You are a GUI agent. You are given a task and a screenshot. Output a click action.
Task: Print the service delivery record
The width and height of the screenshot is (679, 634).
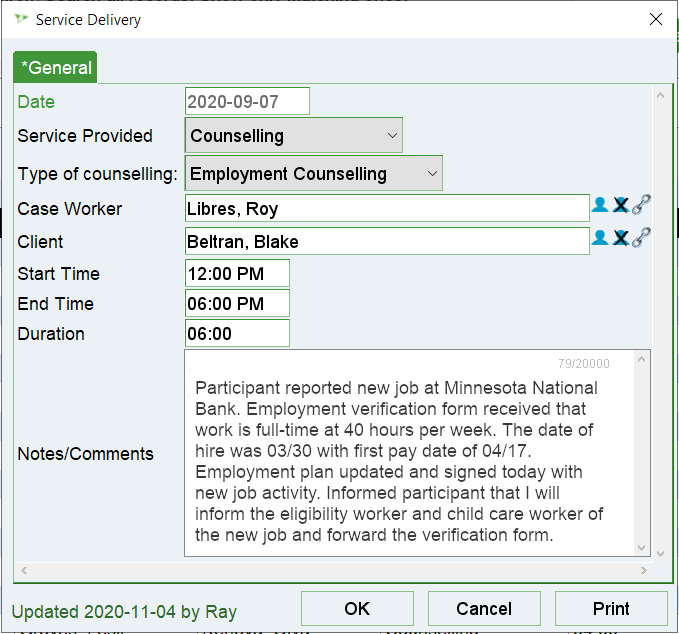pos(610,608)
